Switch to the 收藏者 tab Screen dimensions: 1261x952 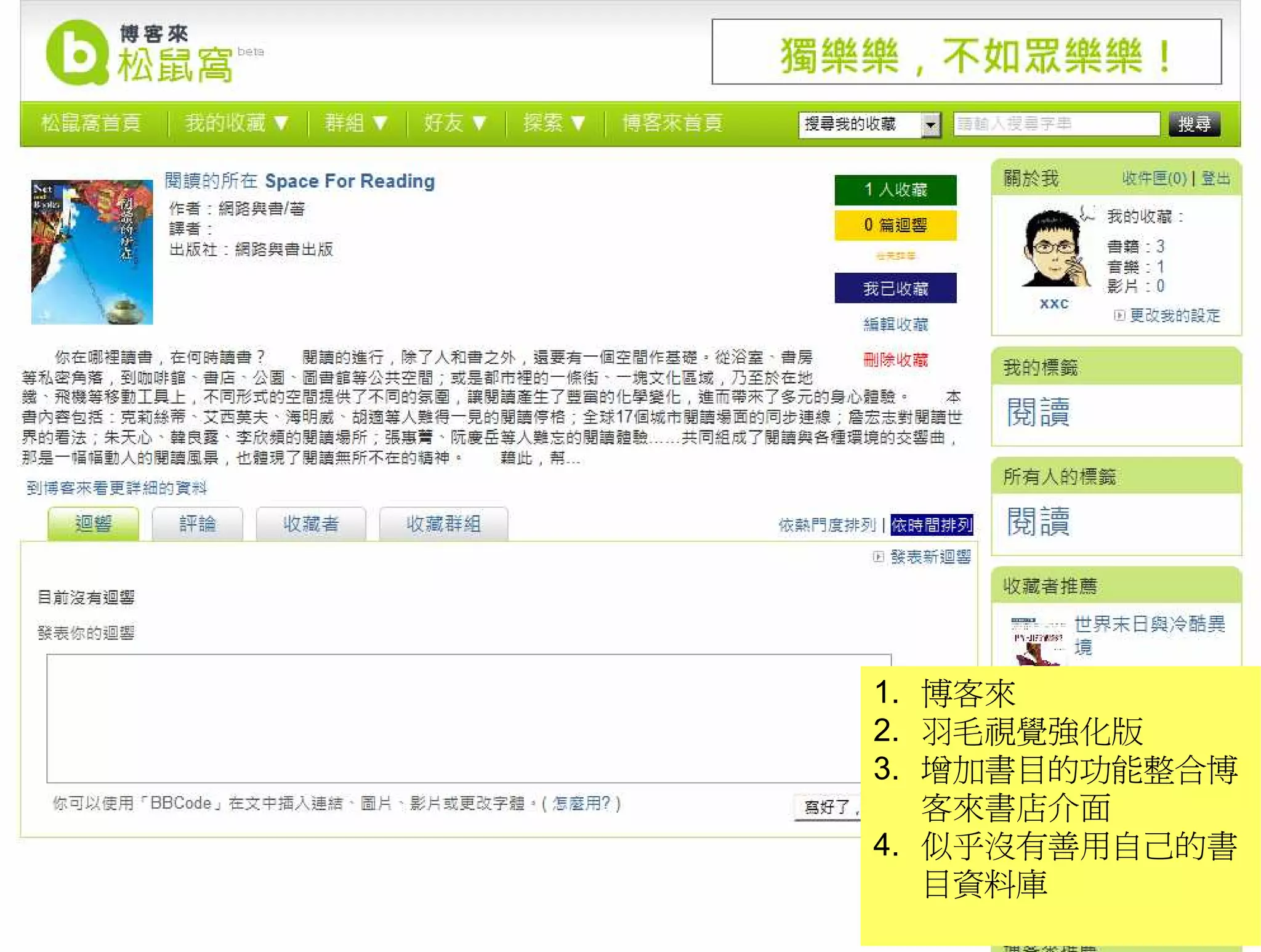coord(311,524)
